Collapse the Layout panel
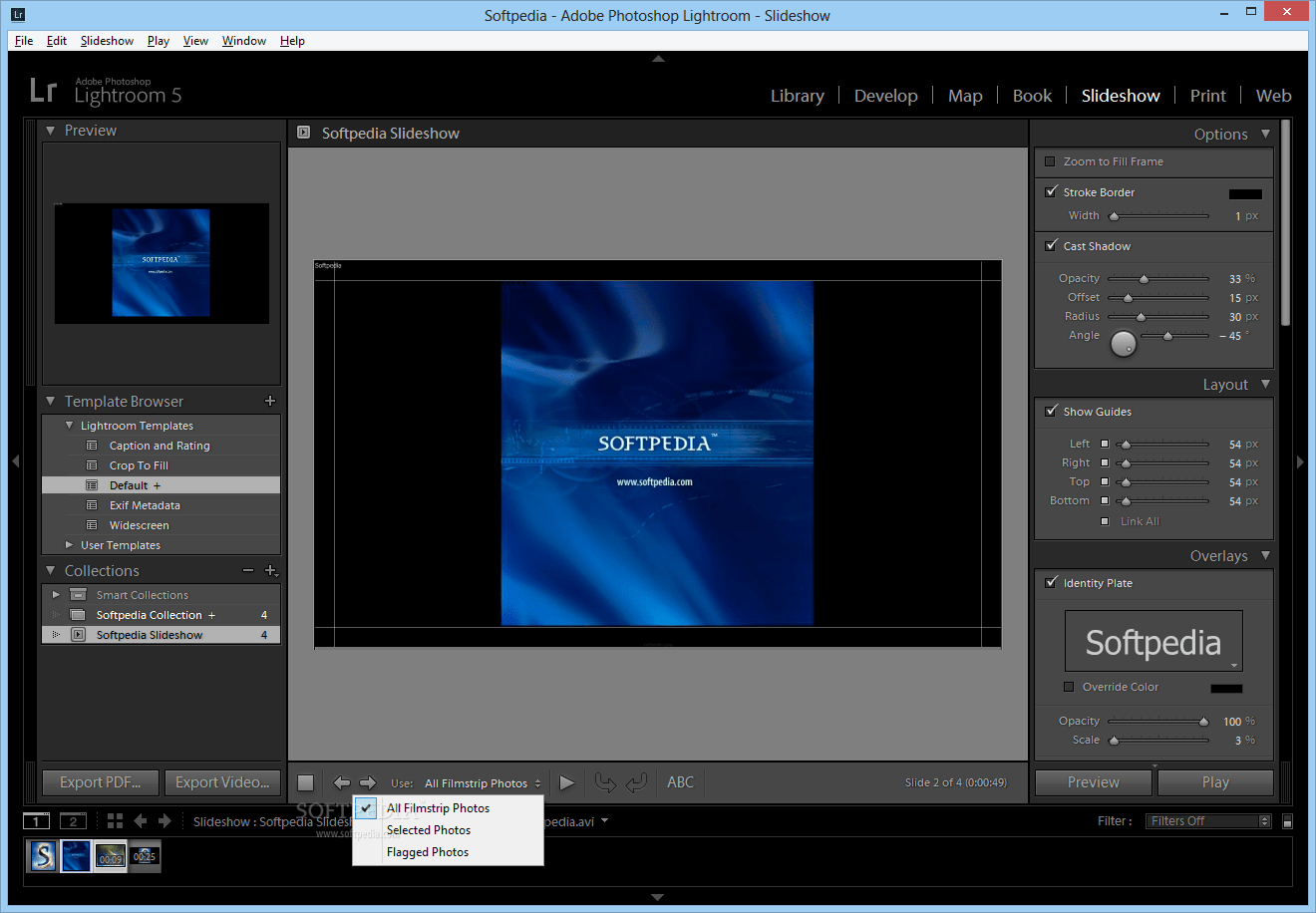The width and height of the screenshot is (1316, 913). [1265, 384]
